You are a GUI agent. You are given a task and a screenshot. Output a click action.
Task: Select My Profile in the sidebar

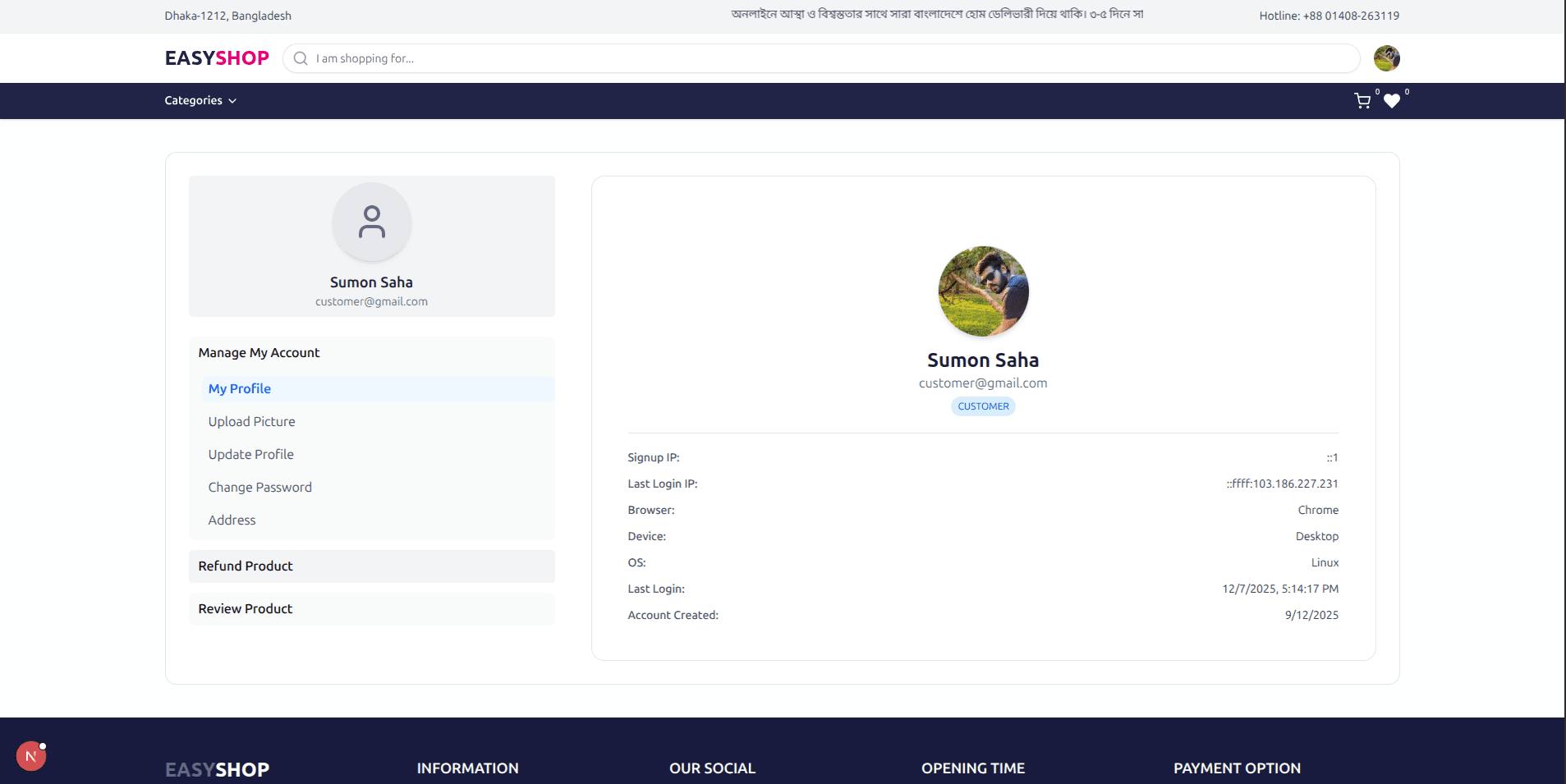pos(239,388)
